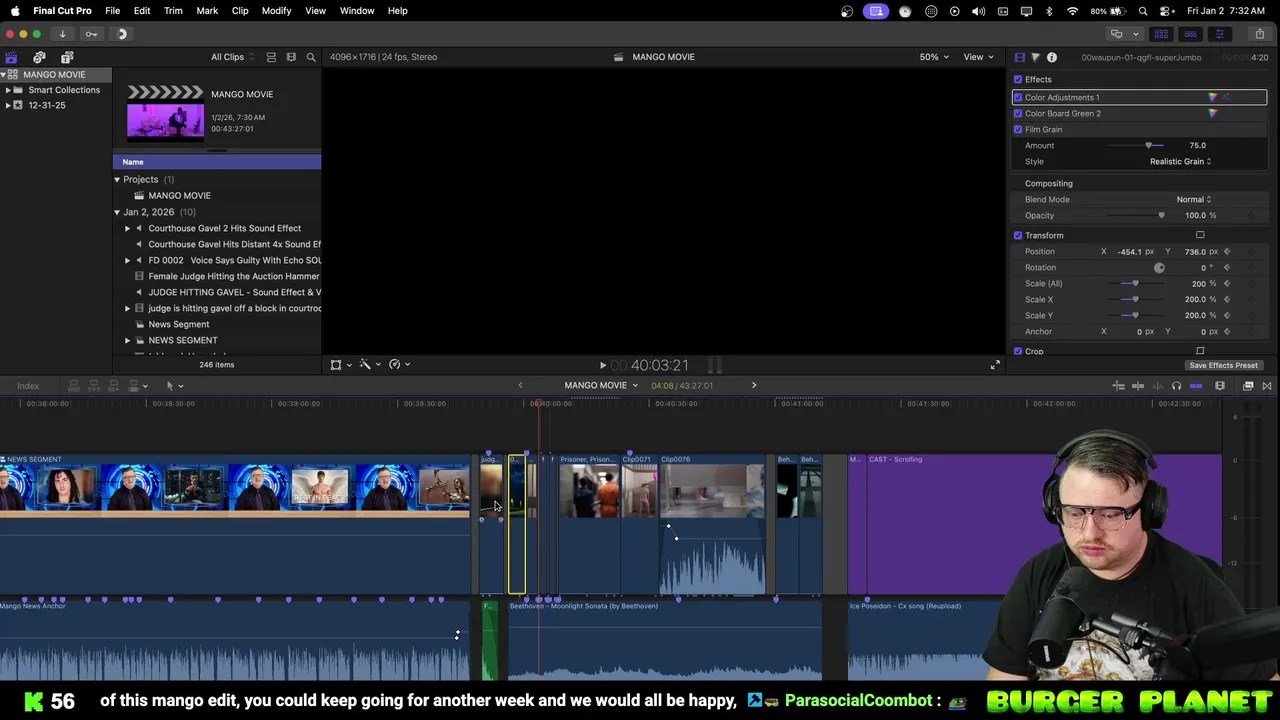Screen dimensions: 1280x720
Task: Uncheck the Film Grain effect
Action: (1018, 129)
